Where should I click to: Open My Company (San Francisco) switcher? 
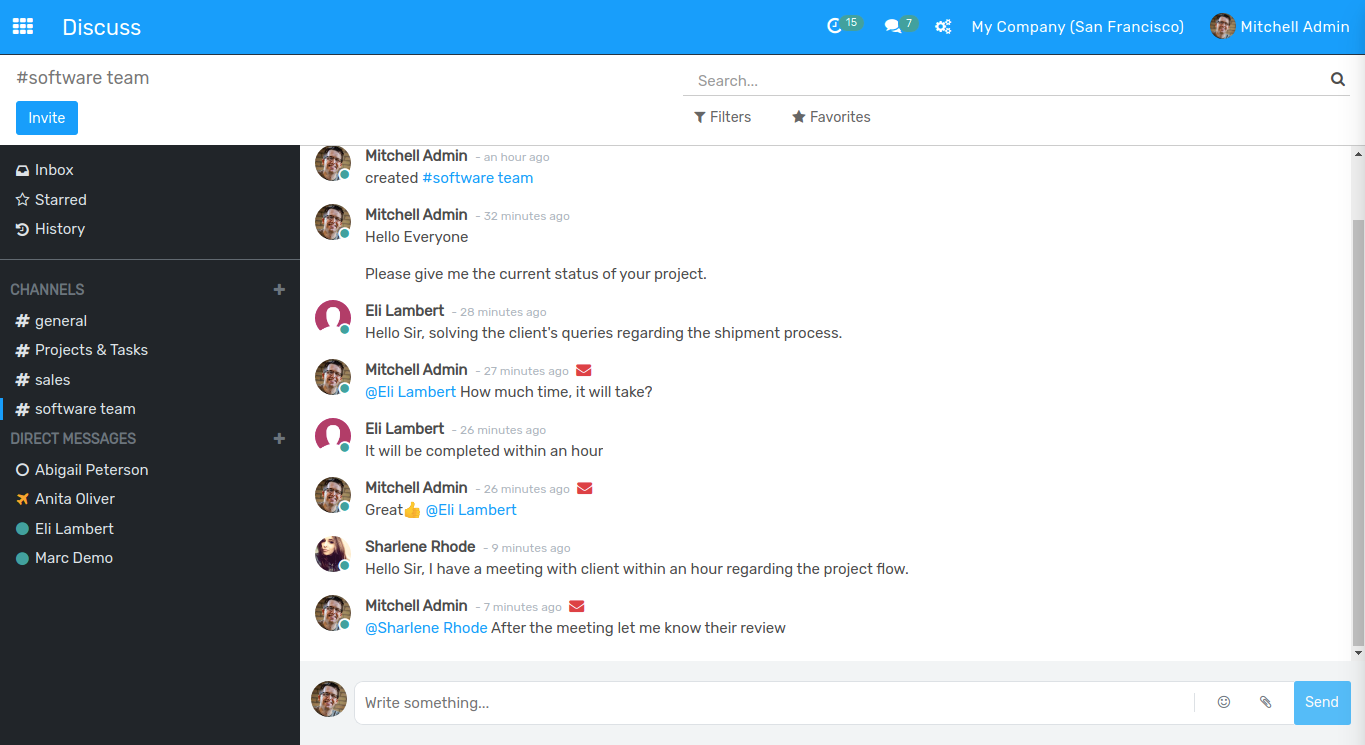[x=1077, y=27]
